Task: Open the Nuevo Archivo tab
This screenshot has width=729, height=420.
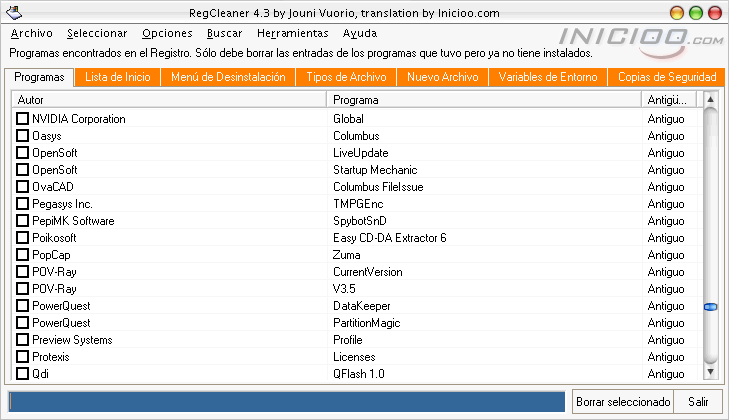Action: (443, 77)
